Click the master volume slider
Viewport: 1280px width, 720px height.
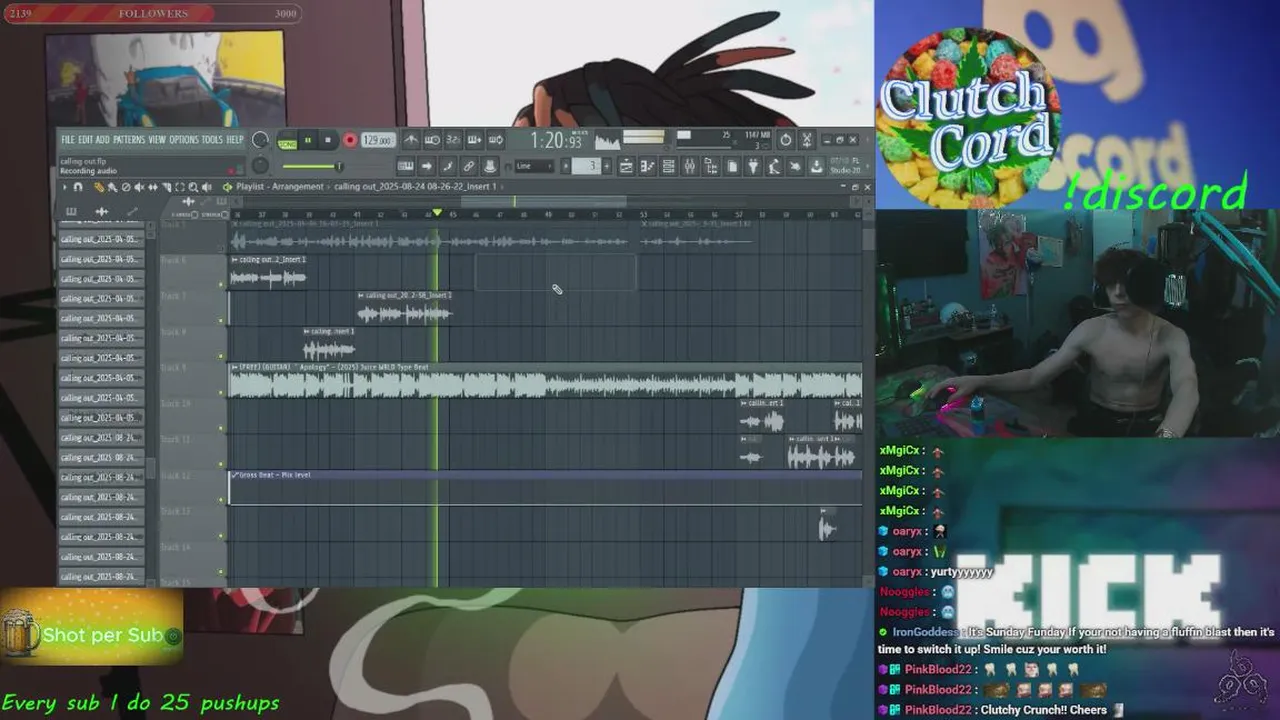(x=313, y=166)
